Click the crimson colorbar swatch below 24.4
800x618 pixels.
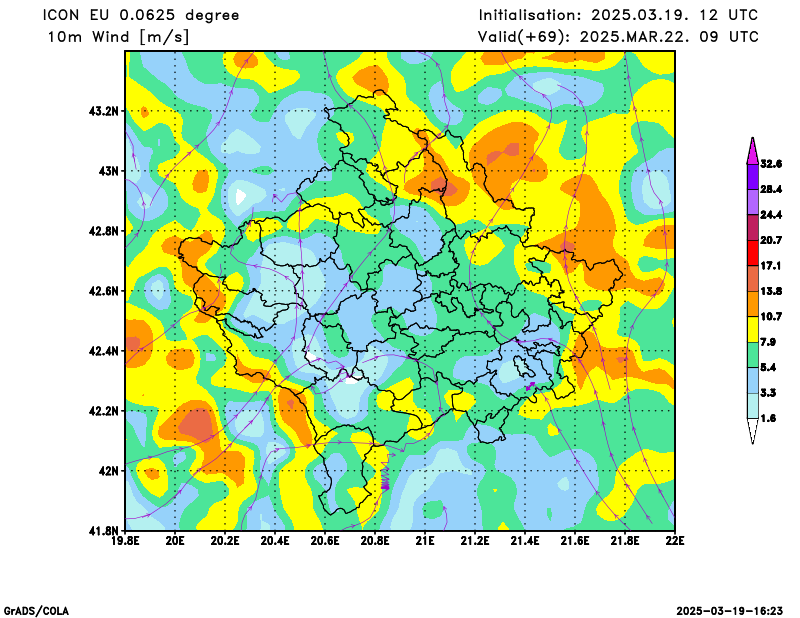(x=753, y=228)
